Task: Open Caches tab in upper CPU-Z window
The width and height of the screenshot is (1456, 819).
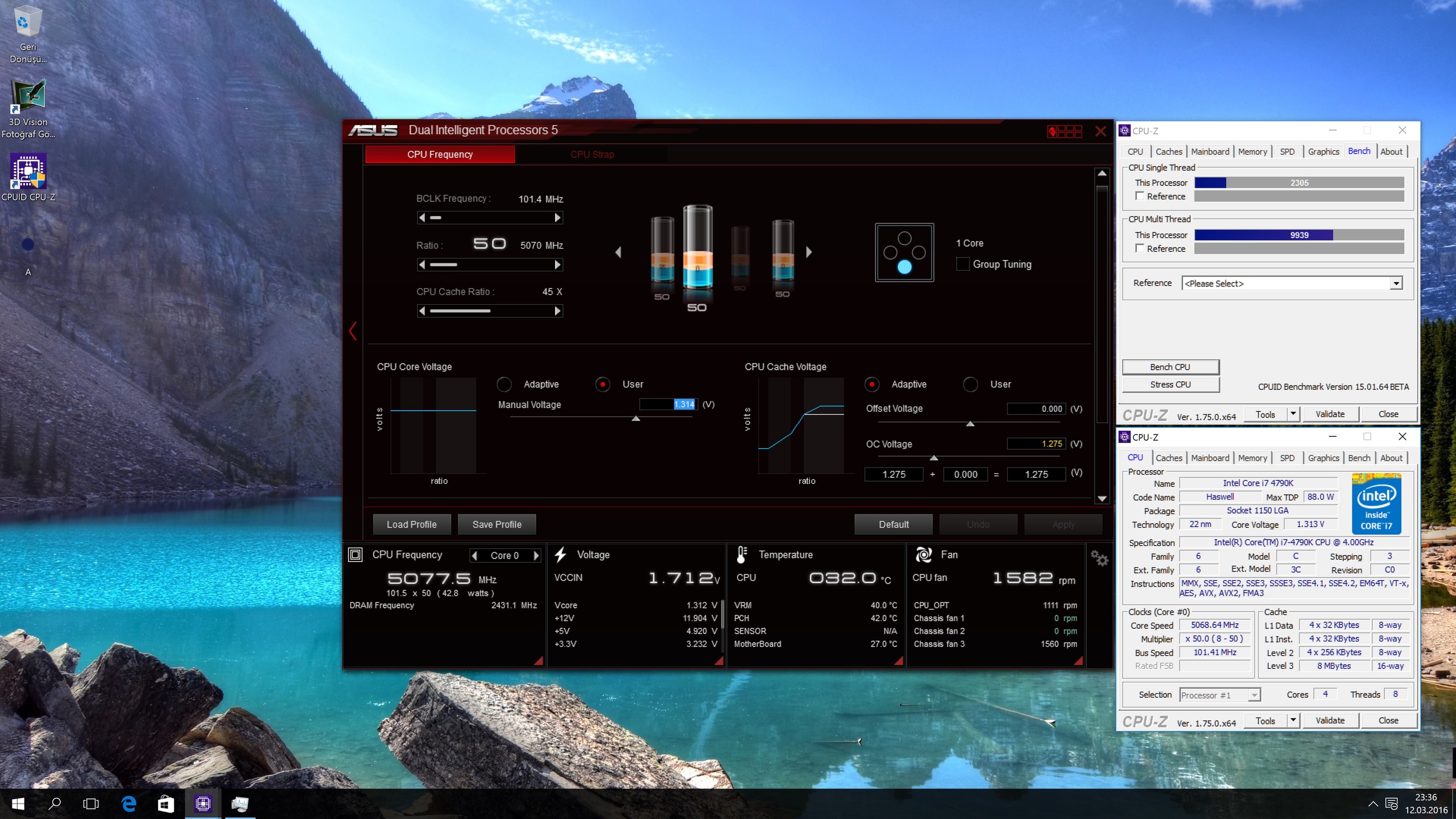Action: (x=1169, y=151)
